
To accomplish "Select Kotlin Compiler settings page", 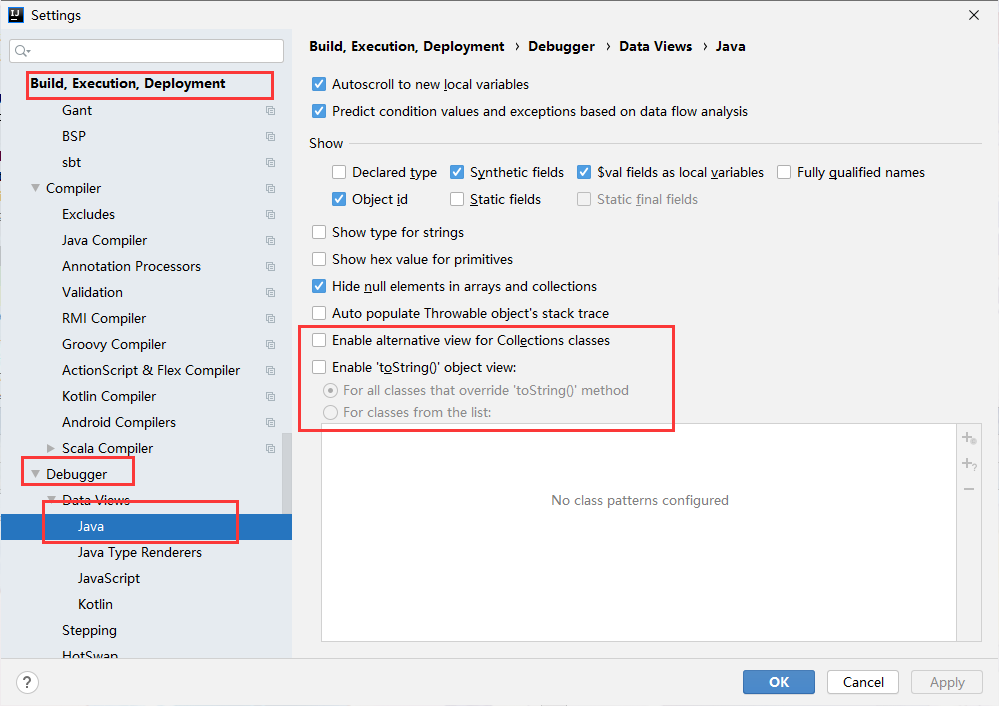I will pos(109,396).
